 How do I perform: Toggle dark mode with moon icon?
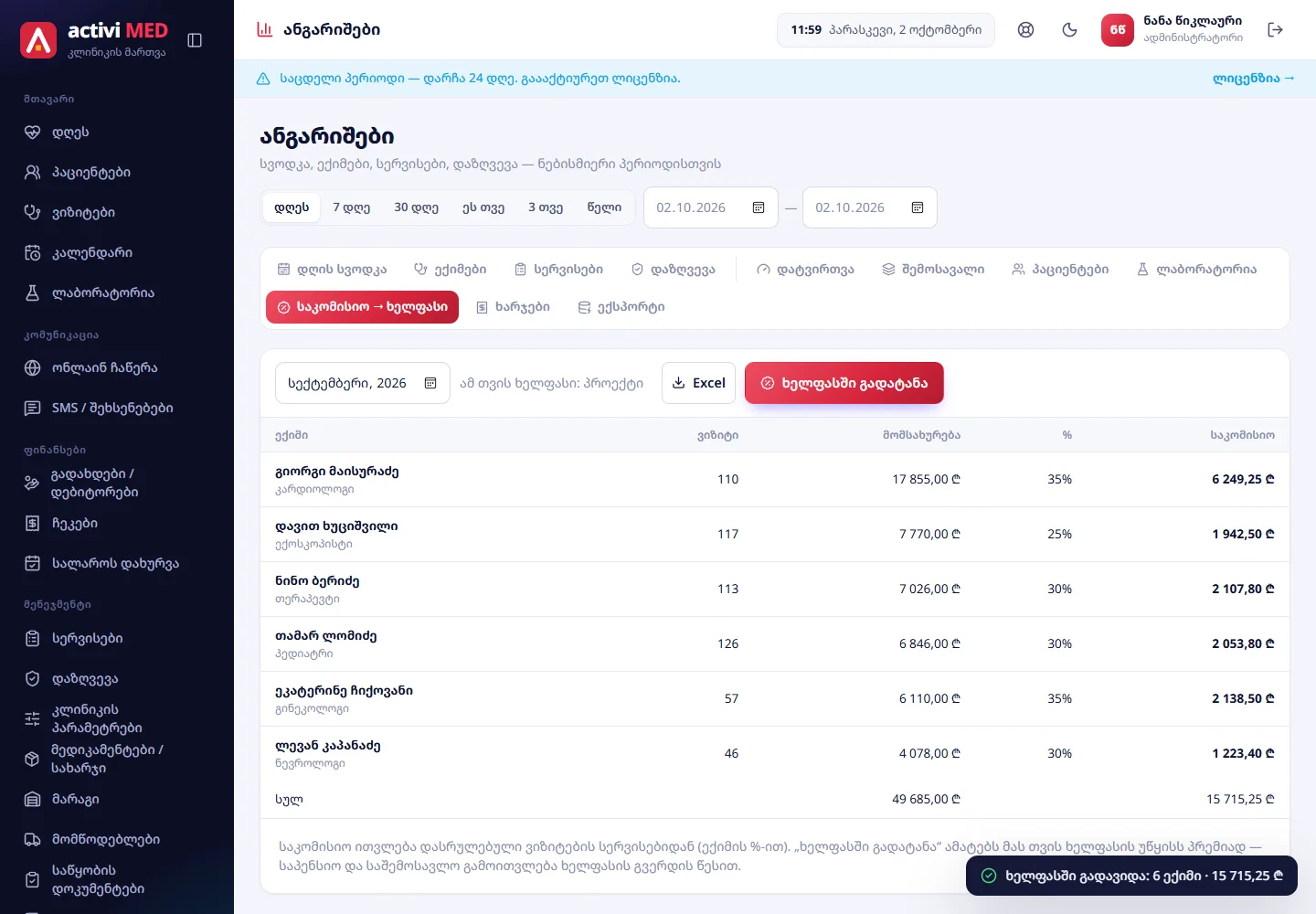[1069, 30]
